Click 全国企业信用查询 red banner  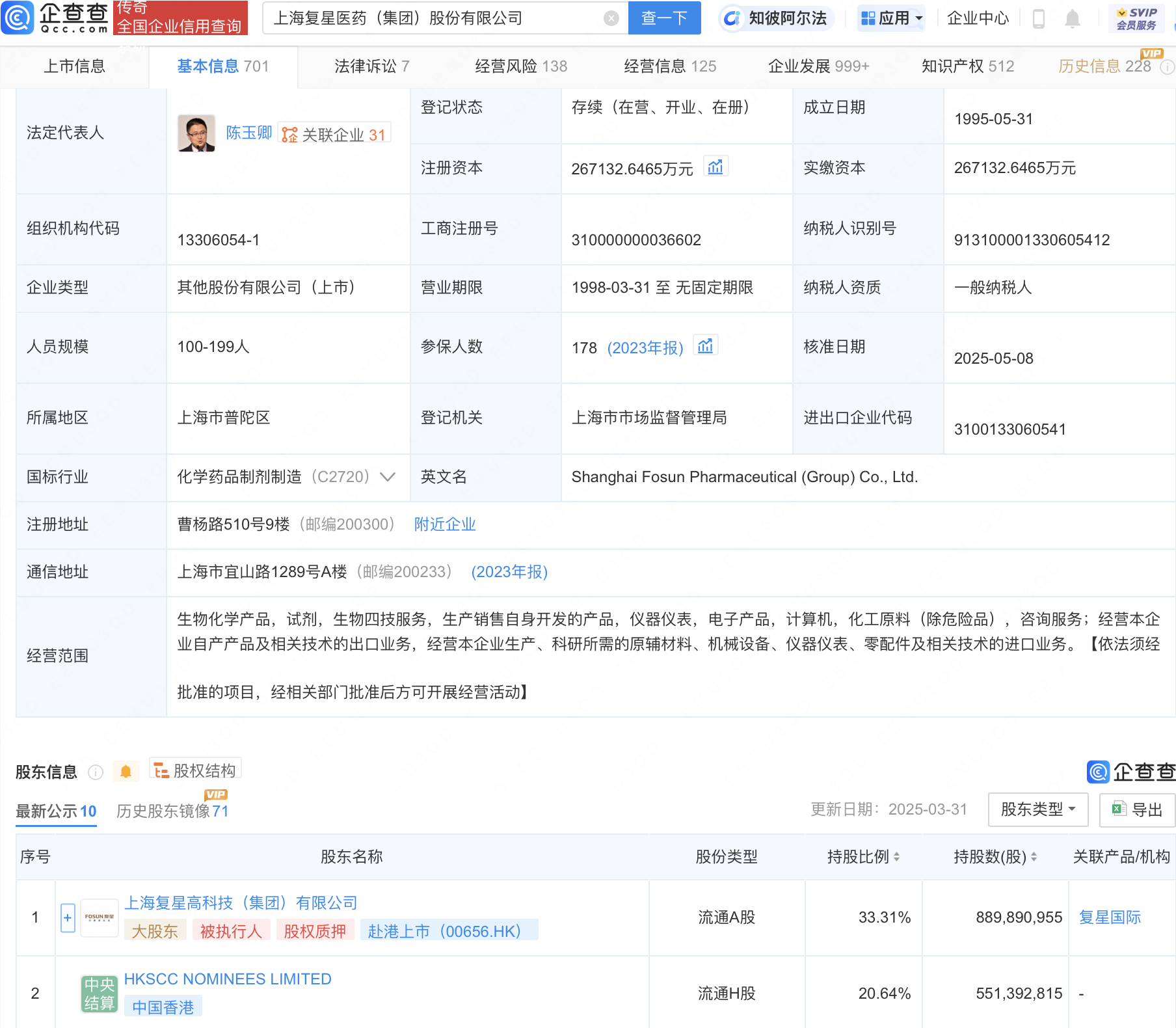click(180, 18)
